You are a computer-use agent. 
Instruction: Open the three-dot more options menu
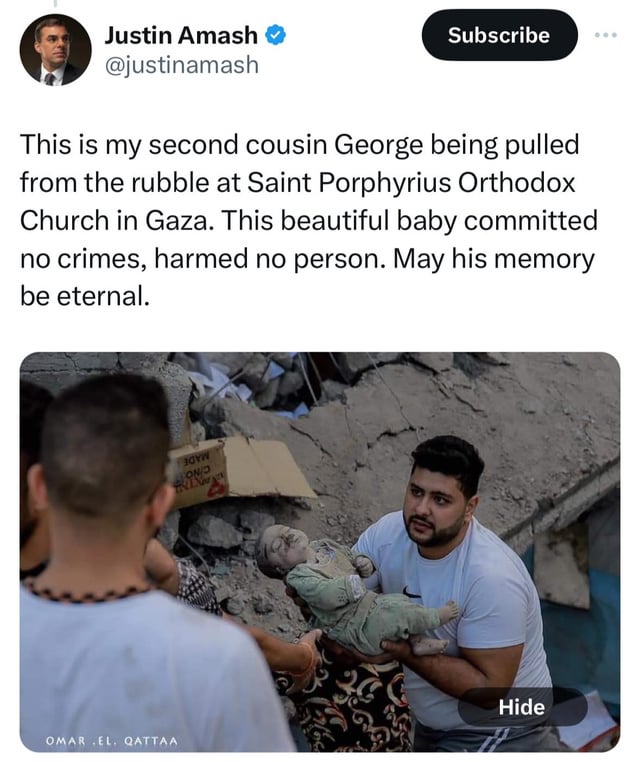coord(606,35)
